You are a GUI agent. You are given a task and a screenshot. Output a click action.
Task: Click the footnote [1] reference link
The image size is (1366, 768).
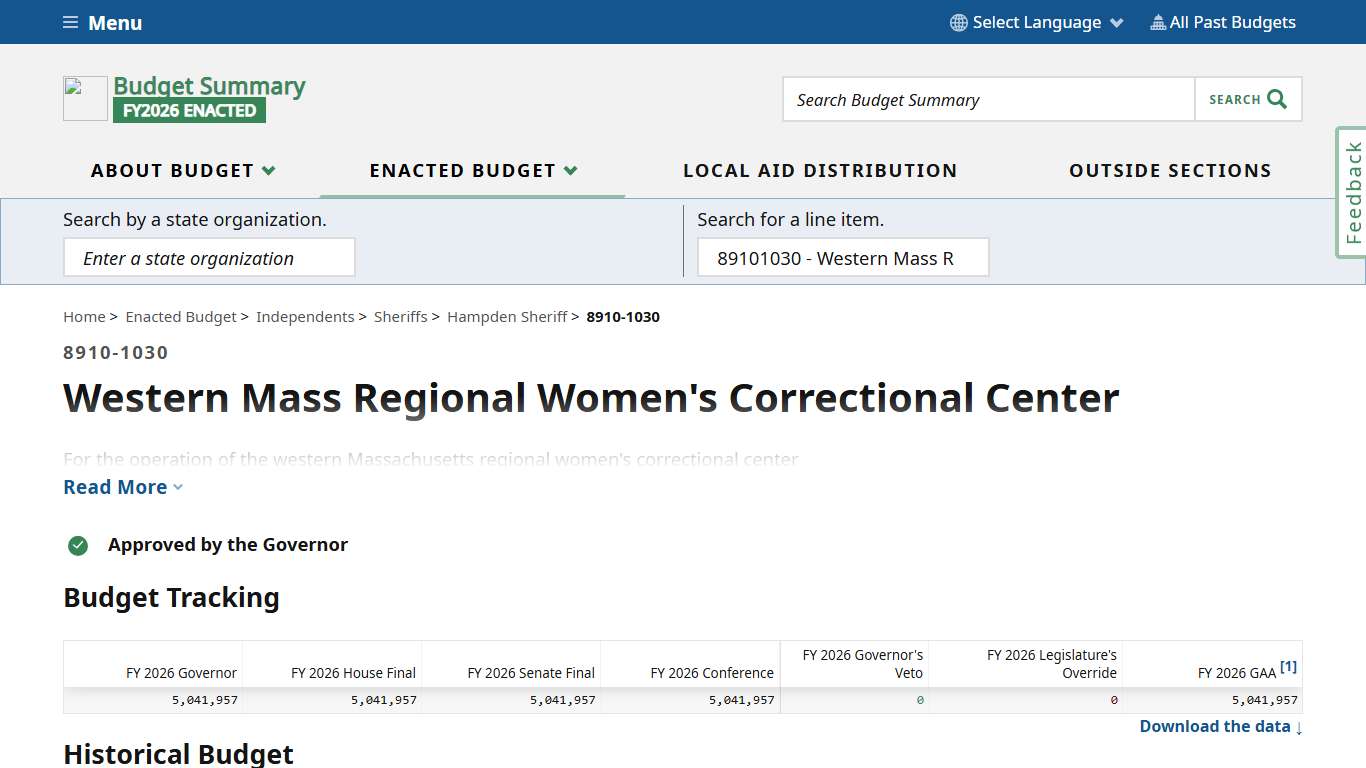[1288, 665]
